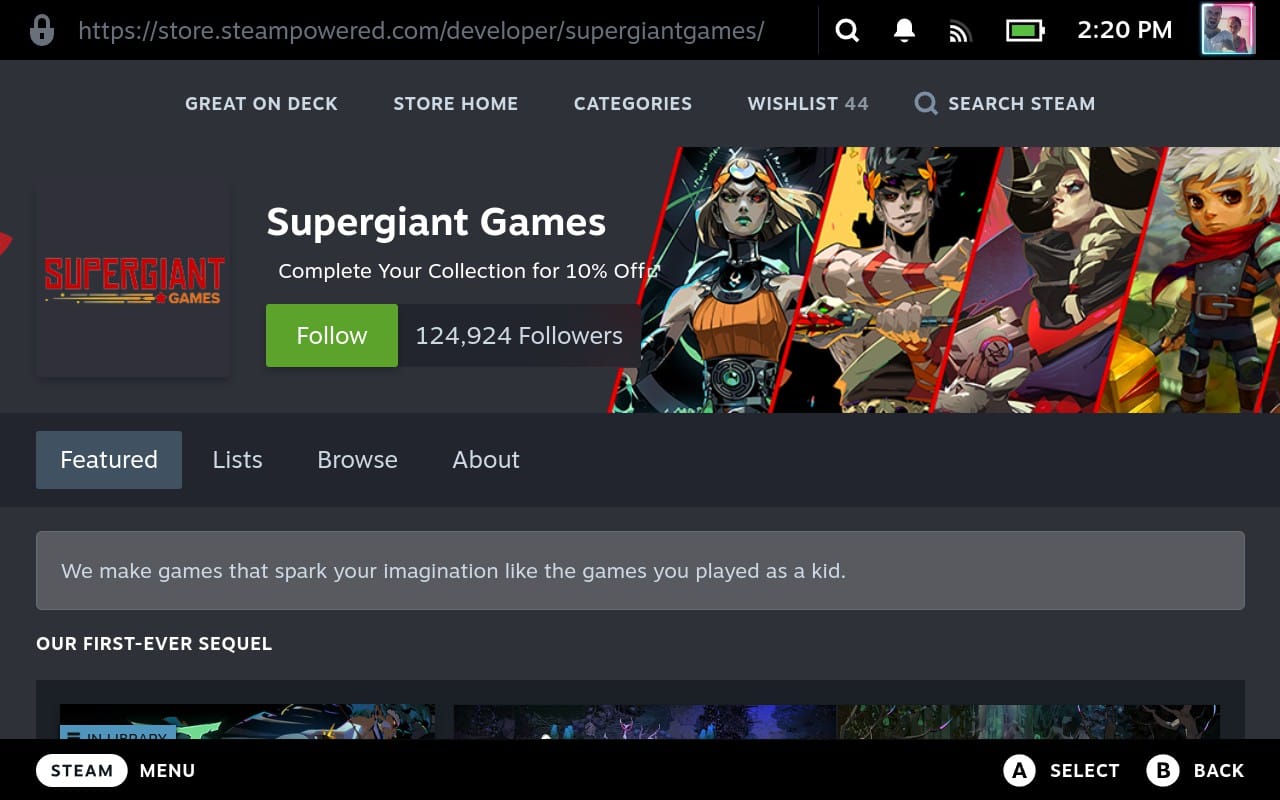Image resolution: width=1280 pixels, height=800 pixels.
Task: Check the battery status icon
Action: point(1024,31)
